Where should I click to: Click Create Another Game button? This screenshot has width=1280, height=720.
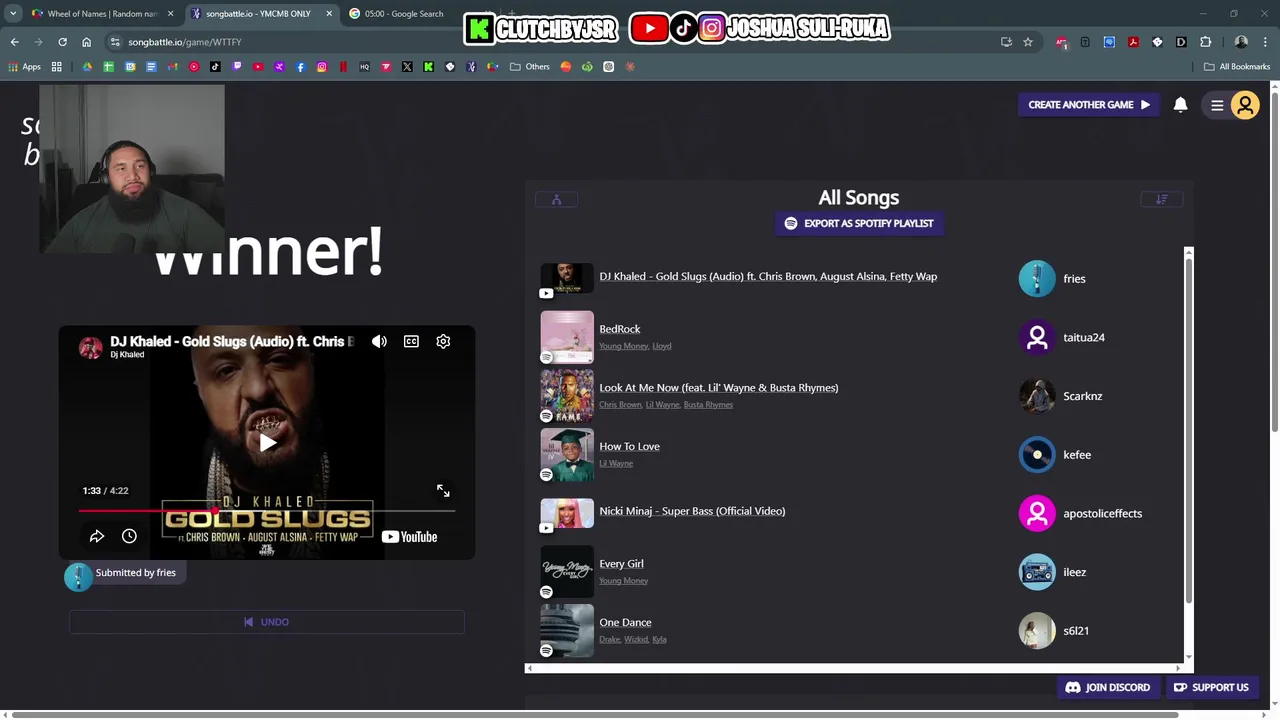click(1088, 105)
